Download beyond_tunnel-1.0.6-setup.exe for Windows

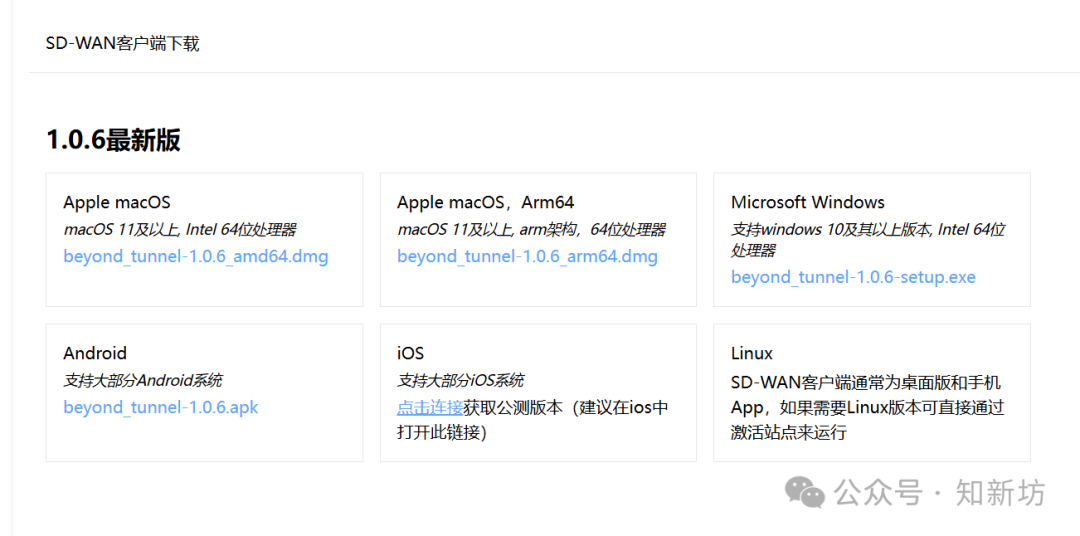tap(853, 277)
